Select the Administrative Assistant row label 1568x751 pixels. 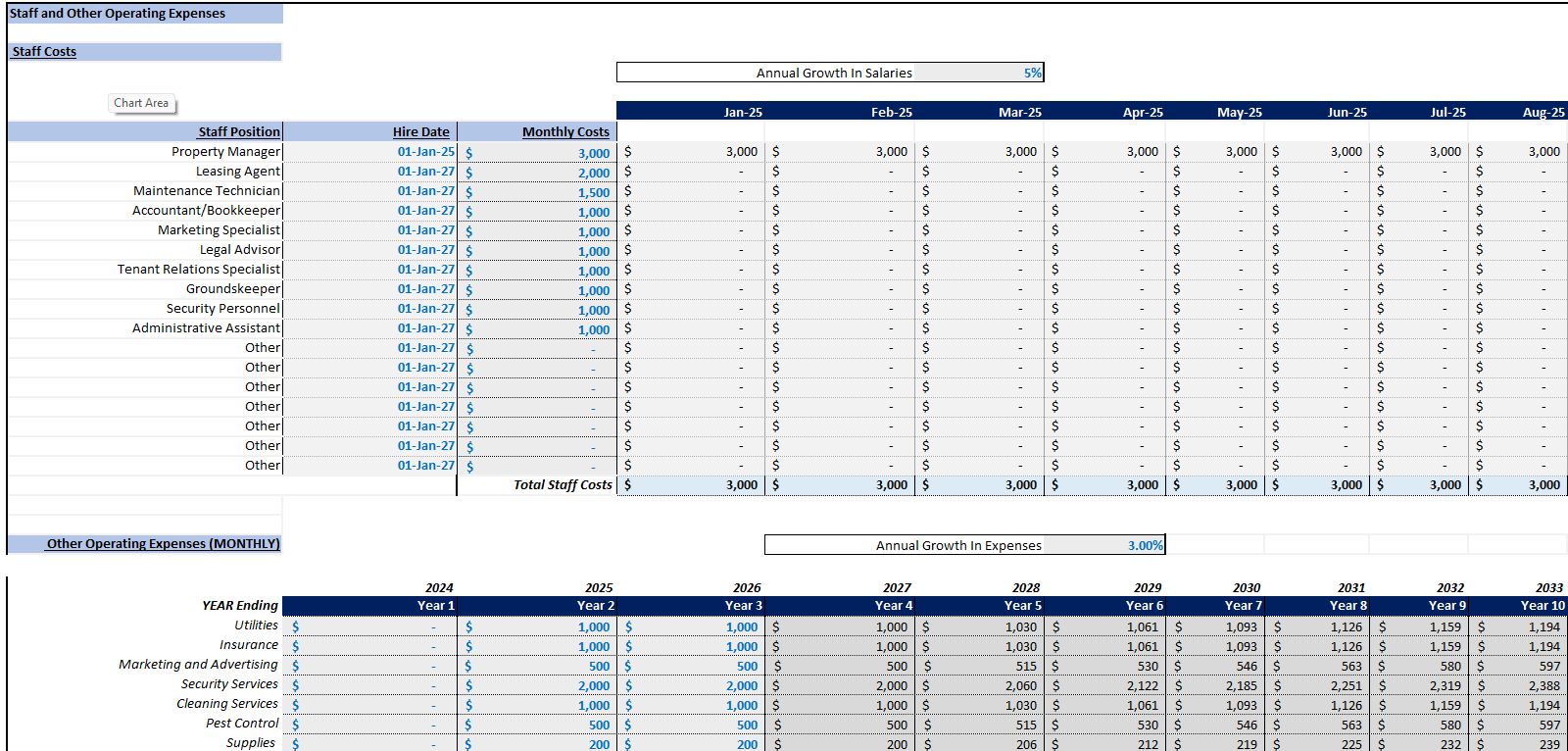207,328
